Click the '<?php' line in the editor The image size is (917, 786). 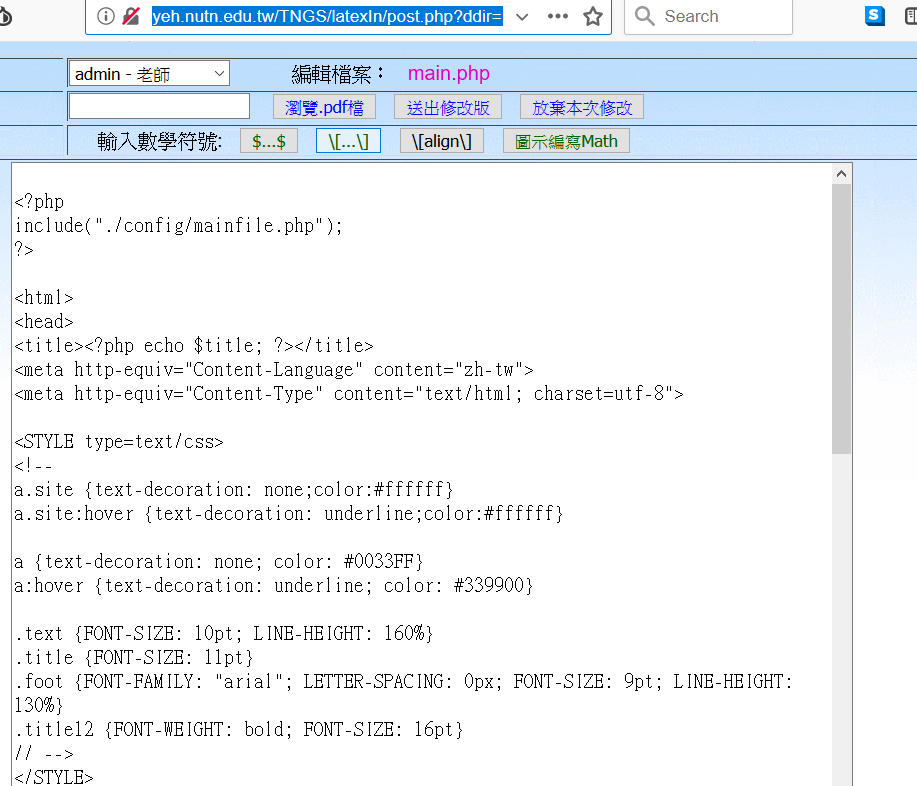coord(39,202)
